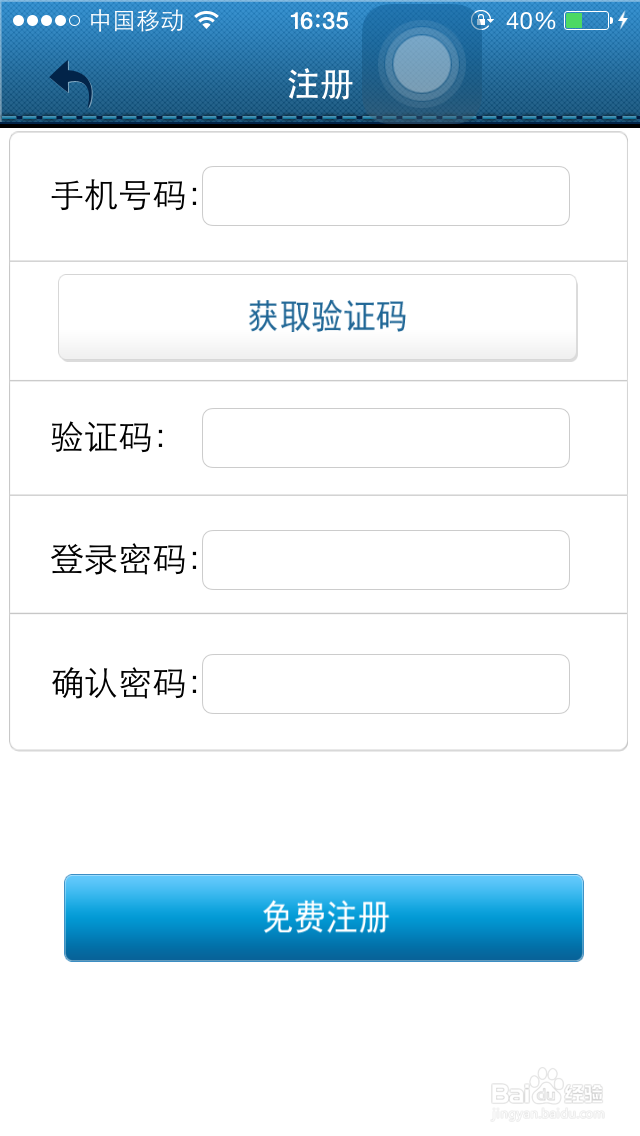
Task: Tap the 16:35 clock in the status bar
Action: [319, 20]
